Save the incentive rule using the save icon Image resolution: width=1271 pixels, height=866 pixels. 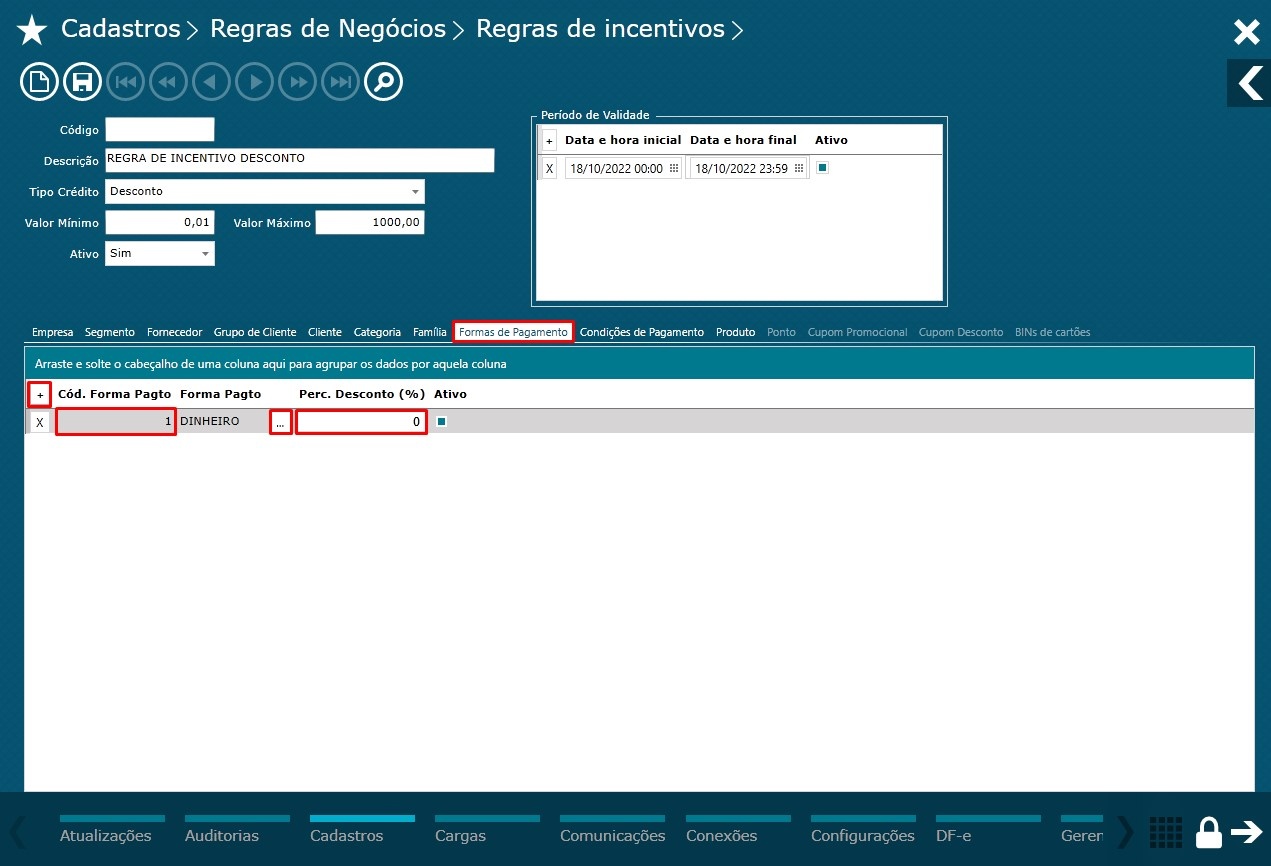[82, 81]
